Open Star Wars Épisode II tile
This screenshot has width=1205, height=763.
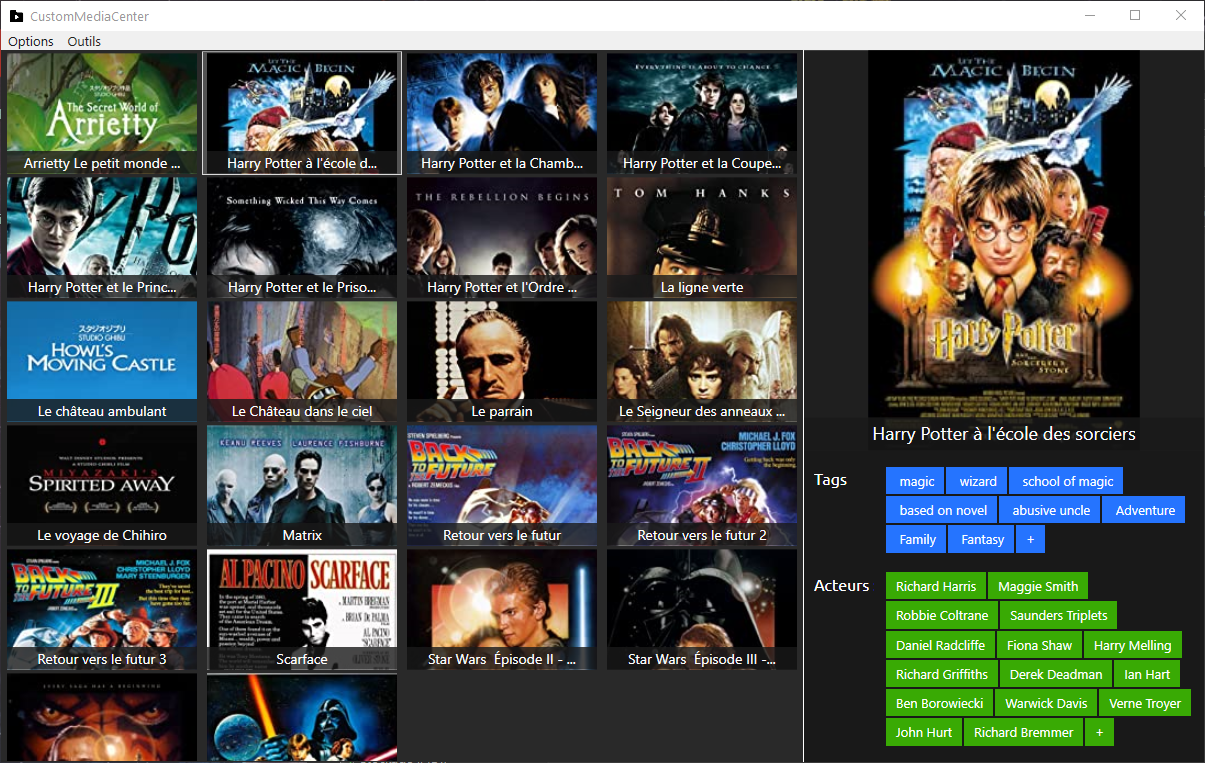[x=502, y=609]
